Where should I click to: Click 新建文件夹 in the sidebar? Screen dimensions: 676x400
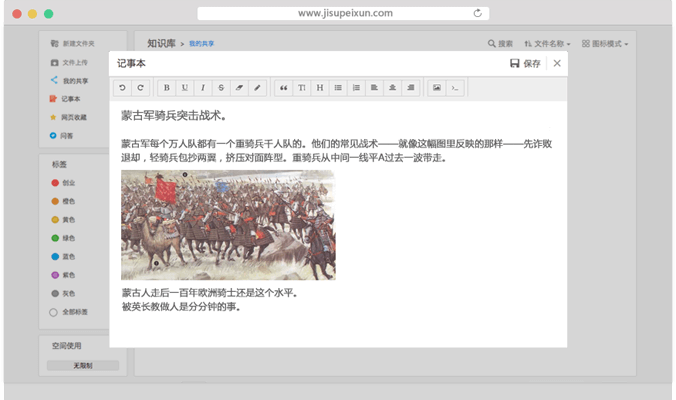[72, 44]
